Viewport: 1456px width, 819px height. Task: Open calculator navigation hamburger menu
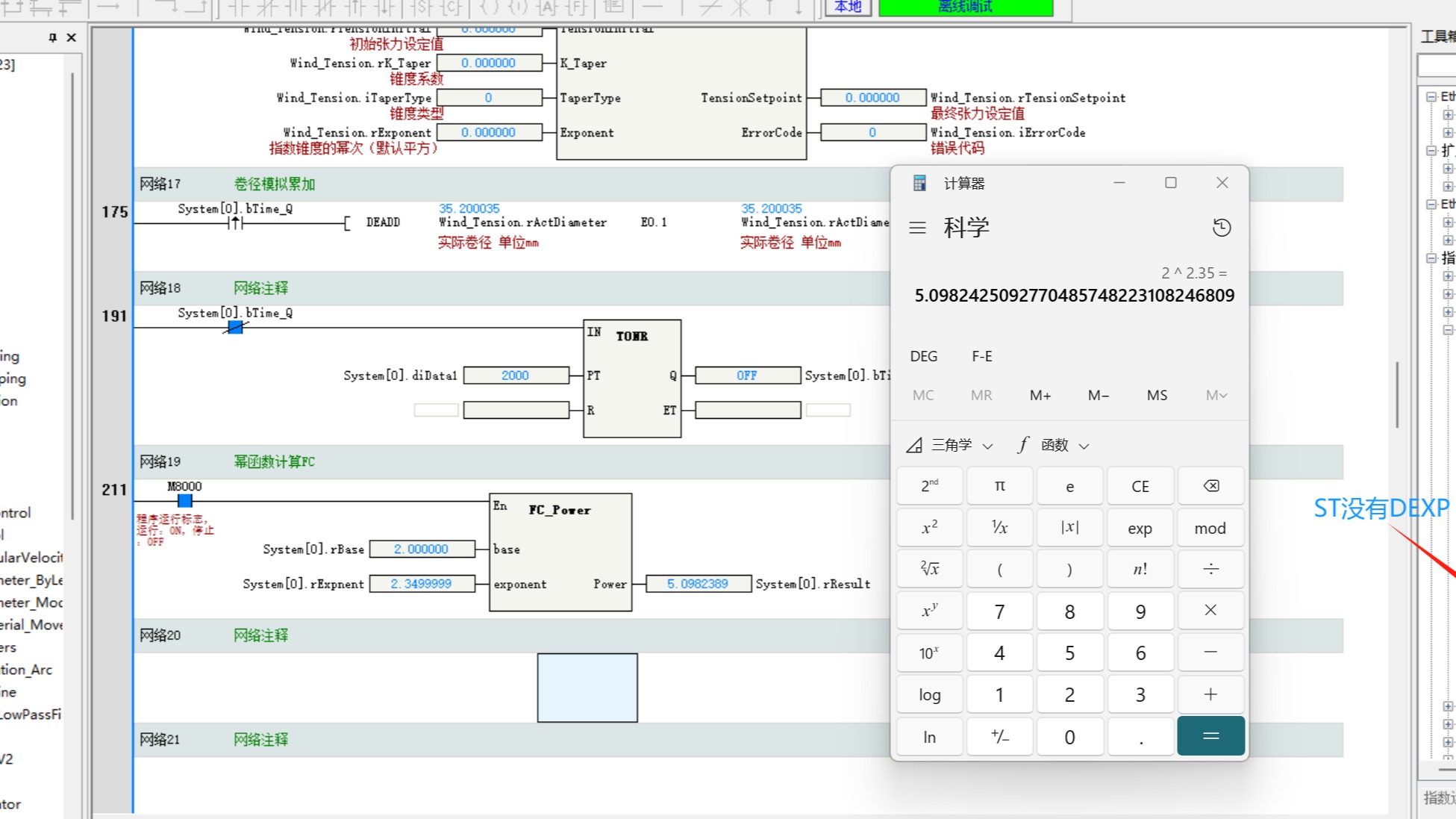tap(917, 228)
